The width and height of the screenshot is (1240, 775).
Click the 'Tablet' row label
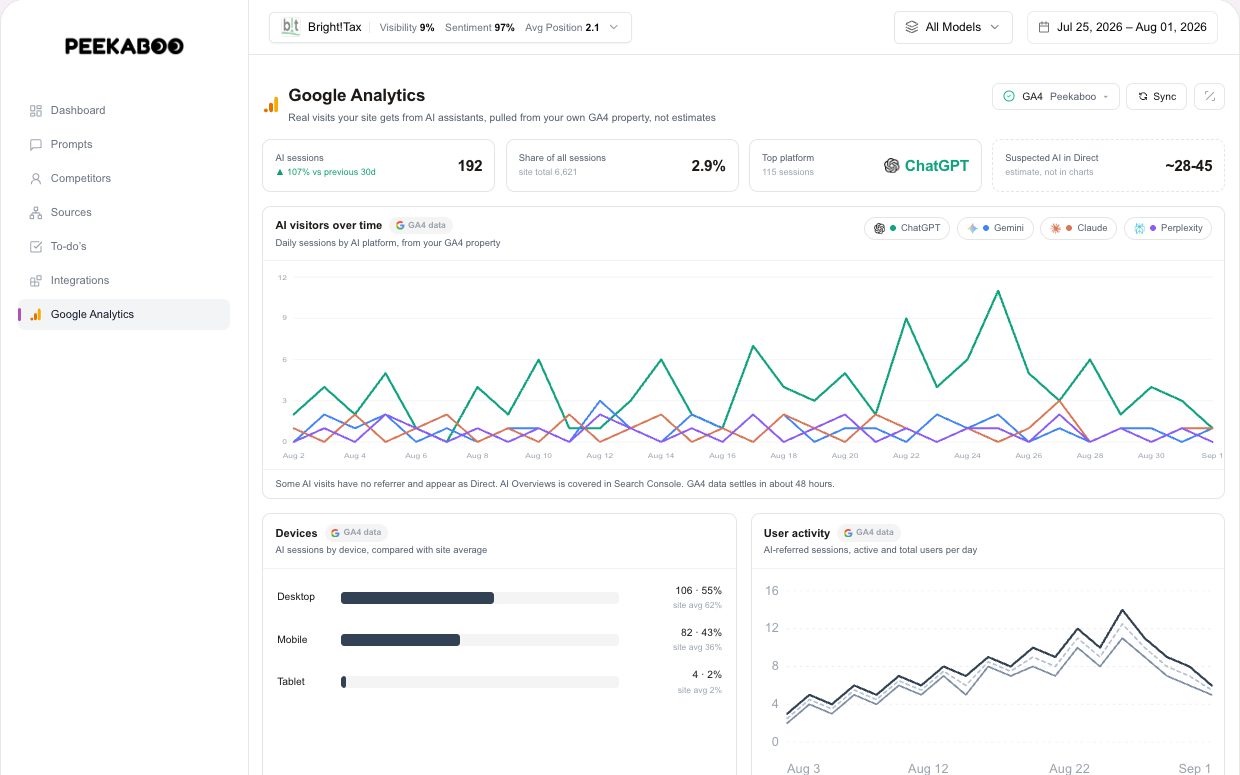pos(291,682)
